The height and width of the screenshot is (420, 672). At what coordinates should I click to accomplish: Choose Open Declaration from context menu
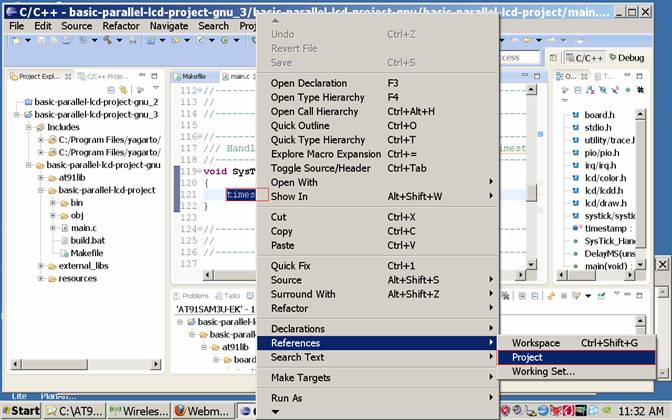(378, 83)
